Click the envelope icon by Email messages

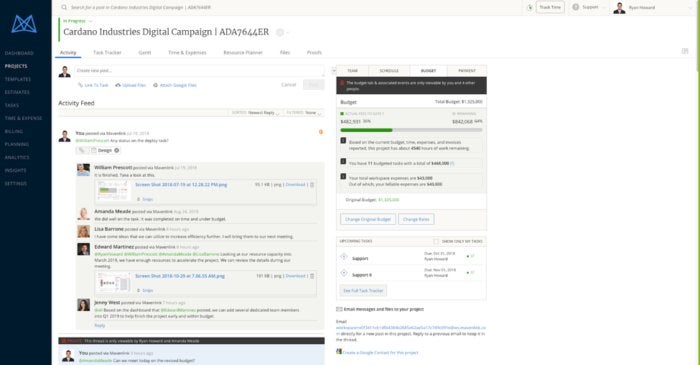pos(339,309)
